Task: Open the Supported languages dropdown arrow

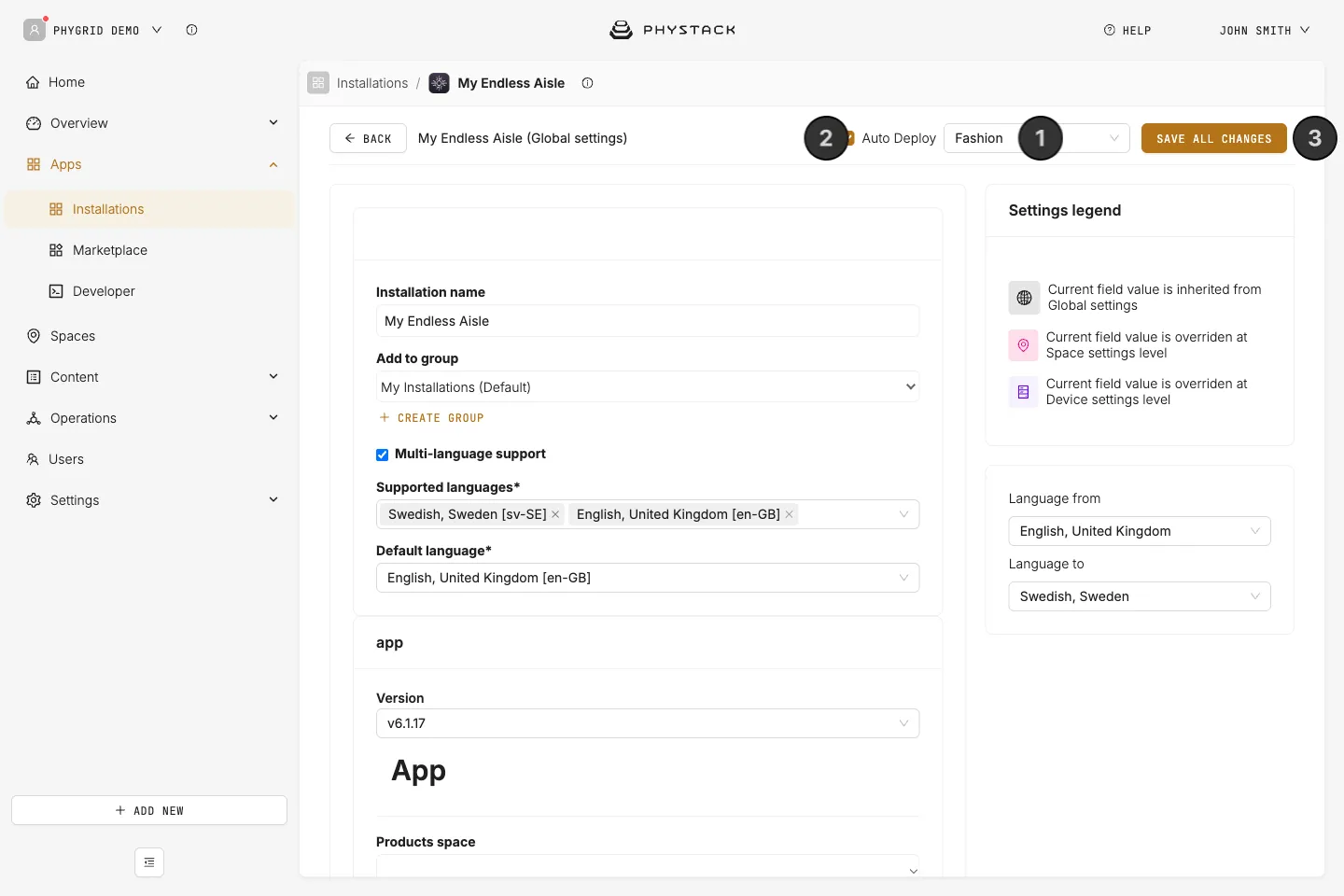Action: 903,514
